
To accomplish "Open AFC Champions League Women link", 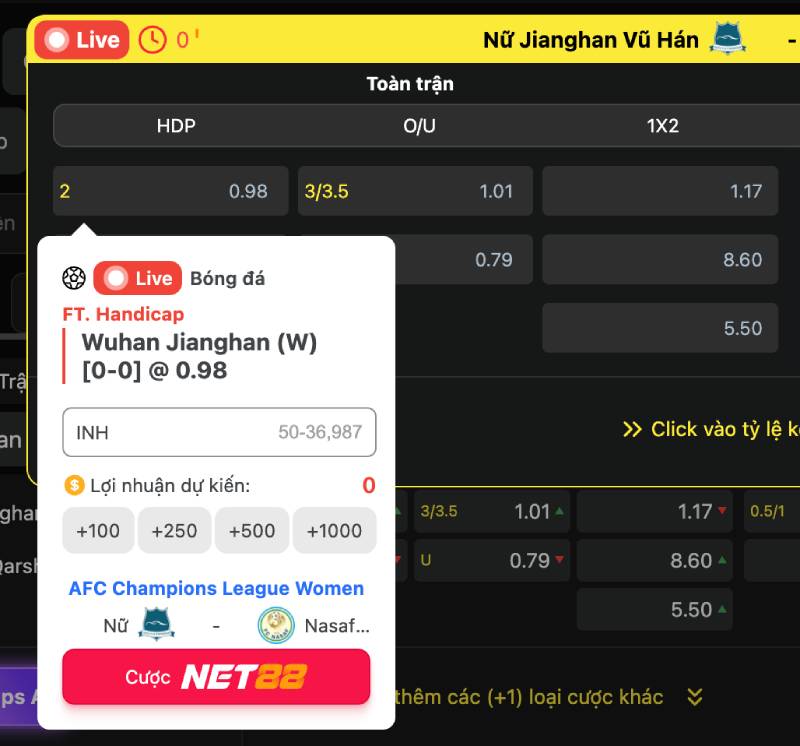I will [216, 588].
